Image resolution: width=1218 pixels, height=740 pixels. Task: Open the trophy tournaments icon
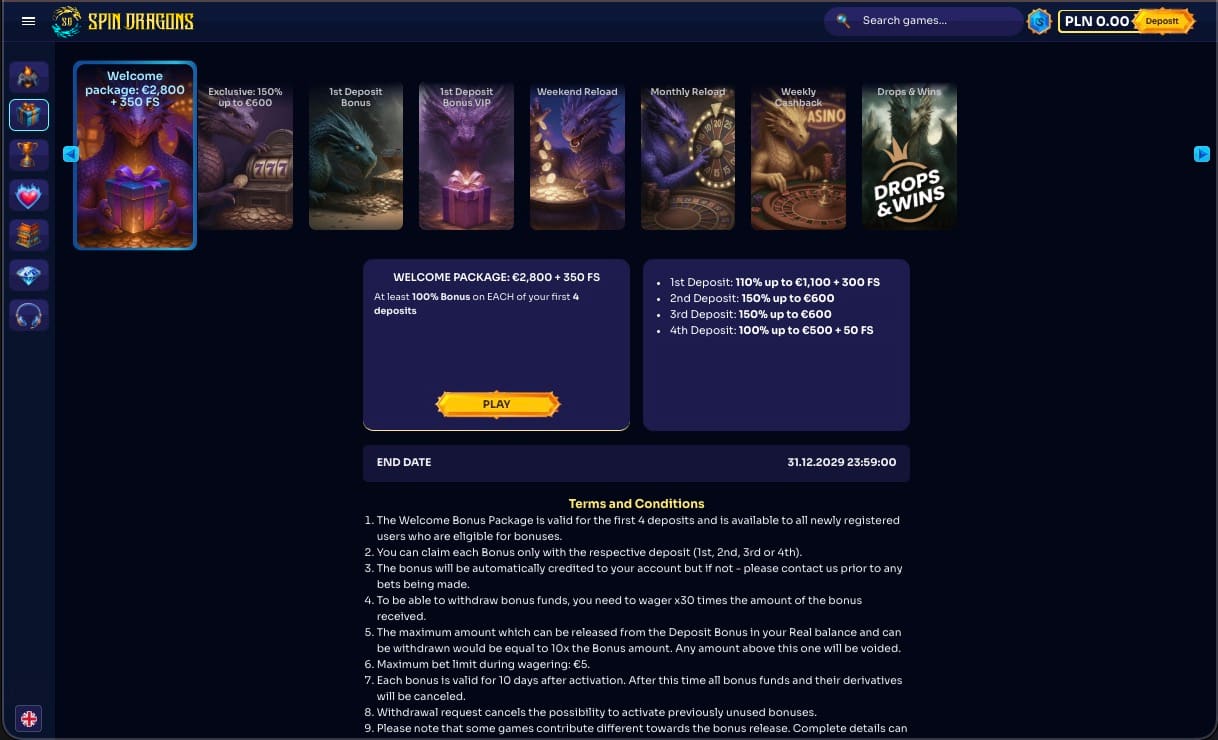click(x=29, y=155)
